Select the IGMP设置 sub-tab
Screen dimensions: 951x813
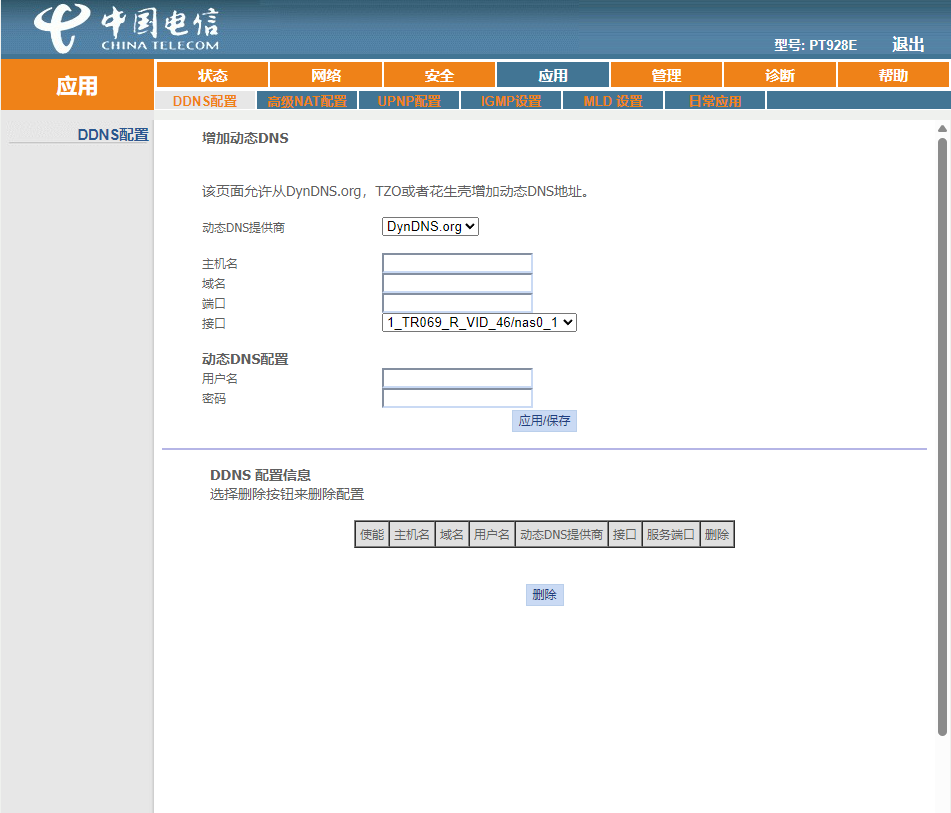(510, 99)
